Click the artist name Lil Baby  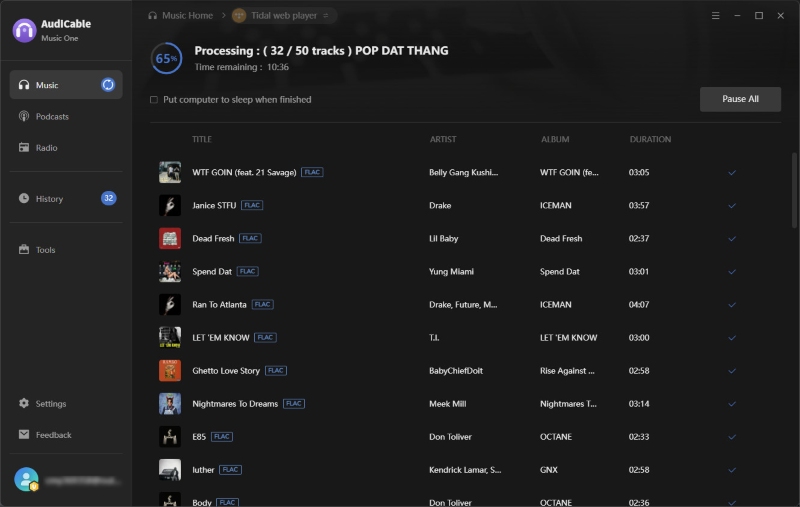[443, 238]
